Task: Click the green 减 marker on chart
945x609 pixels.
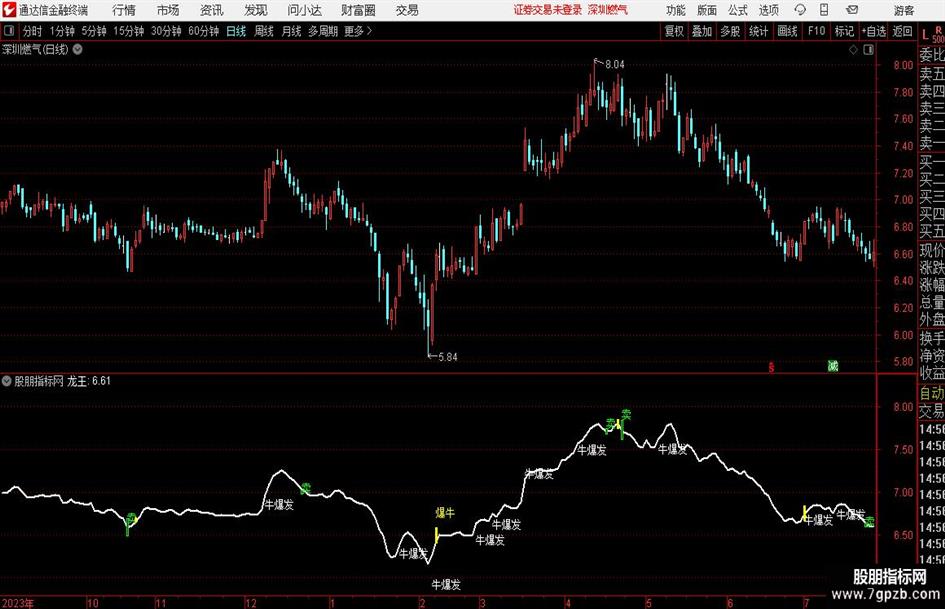Action: [832, 365]
